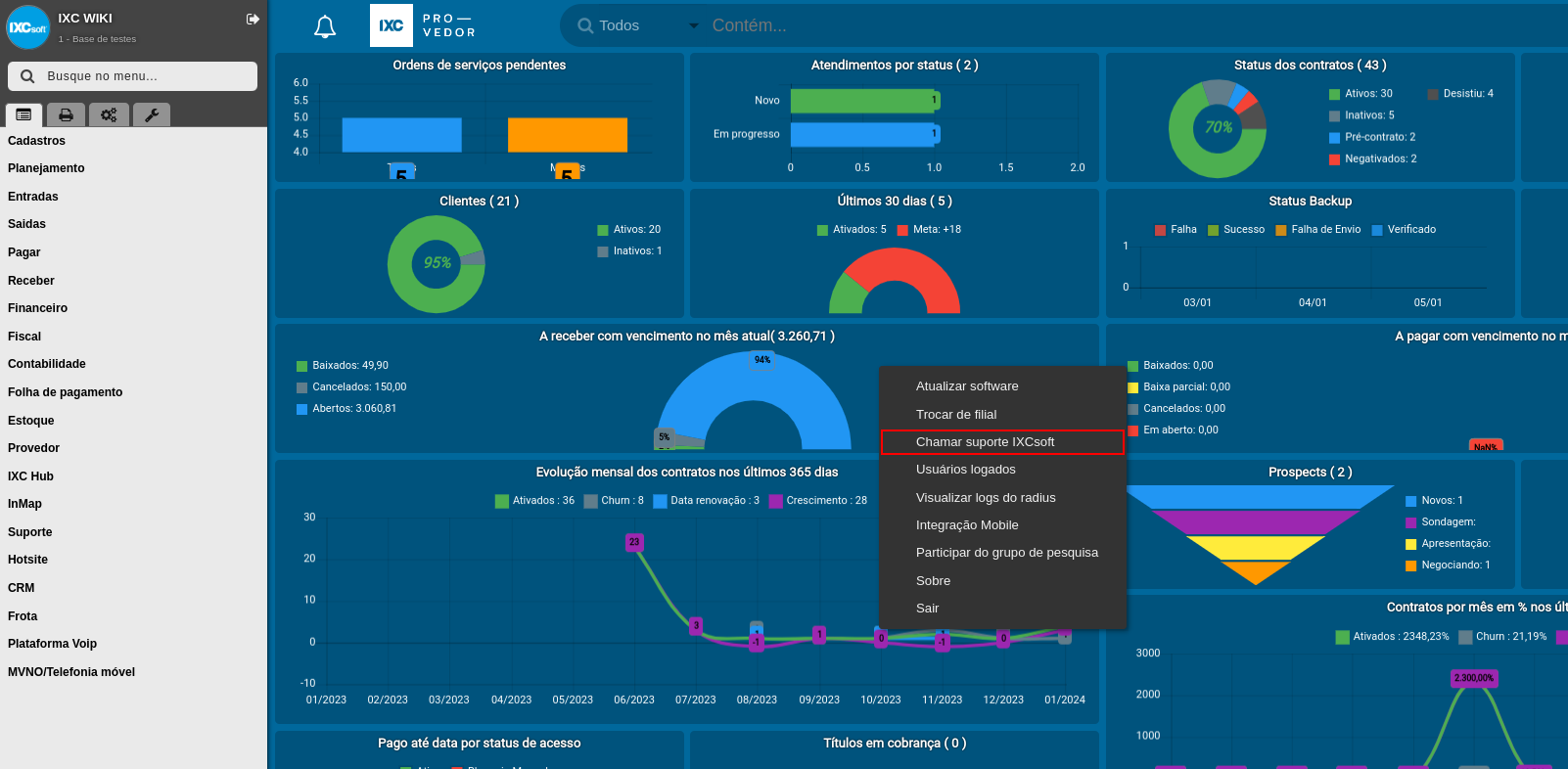Screen dimensions: 1568x769
Task: Toggle 'Desistiu: 4' legend swatch
Action: (1433, 94)
